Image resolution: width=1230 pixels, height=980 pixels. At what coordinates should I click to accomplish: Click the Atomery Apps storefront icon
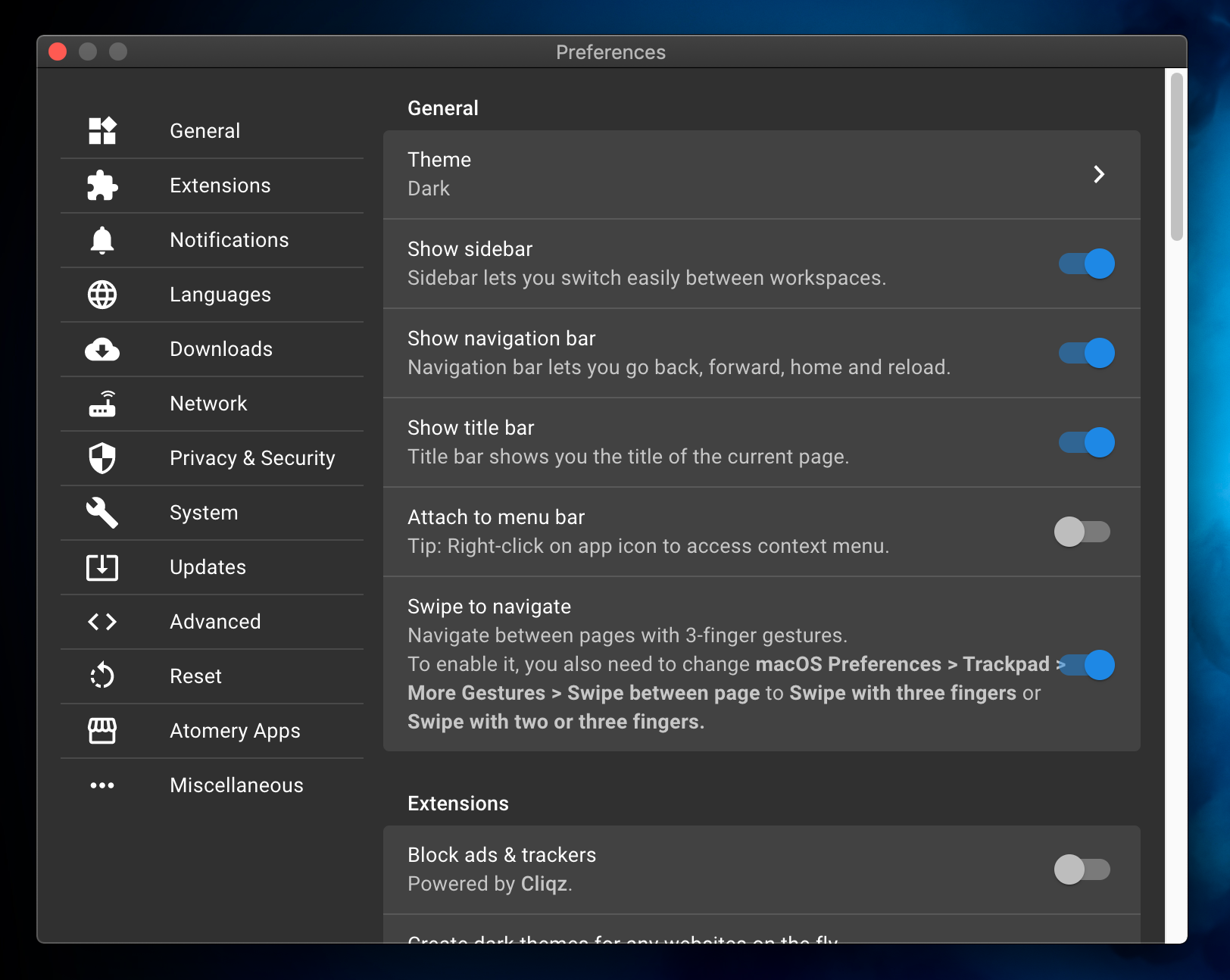click(102, 730)
